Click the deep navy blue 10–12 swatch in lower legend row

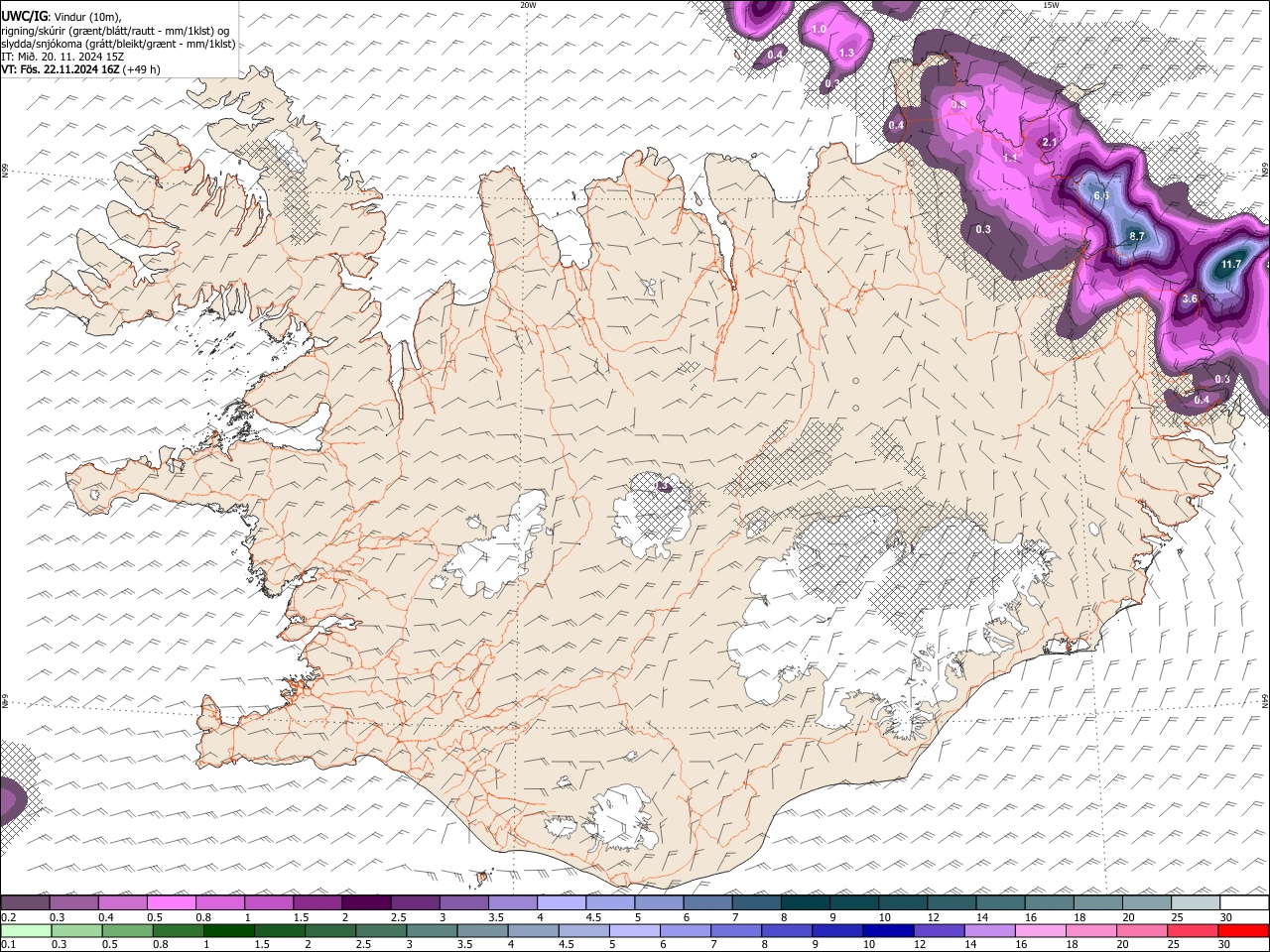(x=887, y=931)
